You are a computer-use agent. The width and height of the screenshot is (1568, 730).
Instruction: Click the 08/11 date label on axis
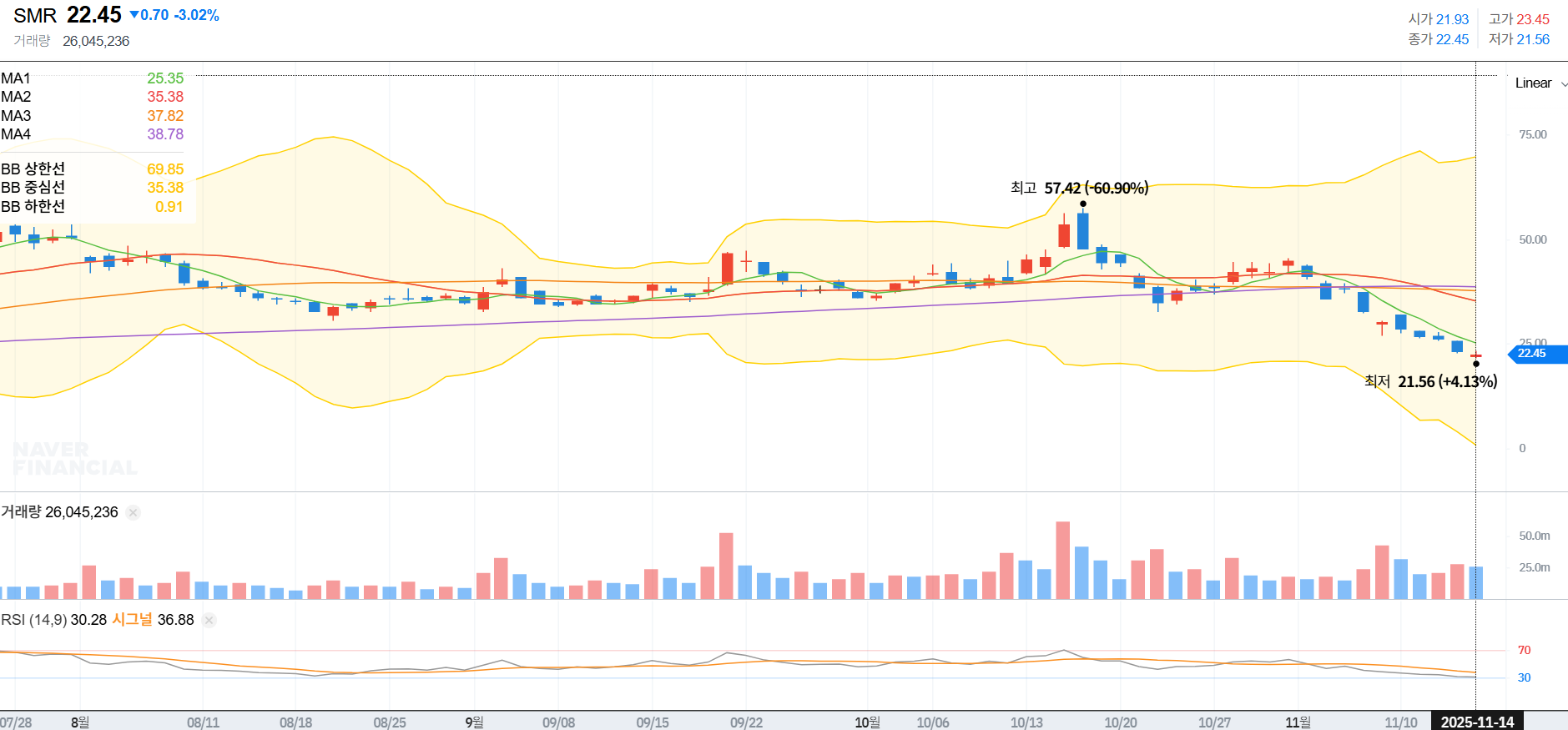pyautogui.click(x=203, y=722)
